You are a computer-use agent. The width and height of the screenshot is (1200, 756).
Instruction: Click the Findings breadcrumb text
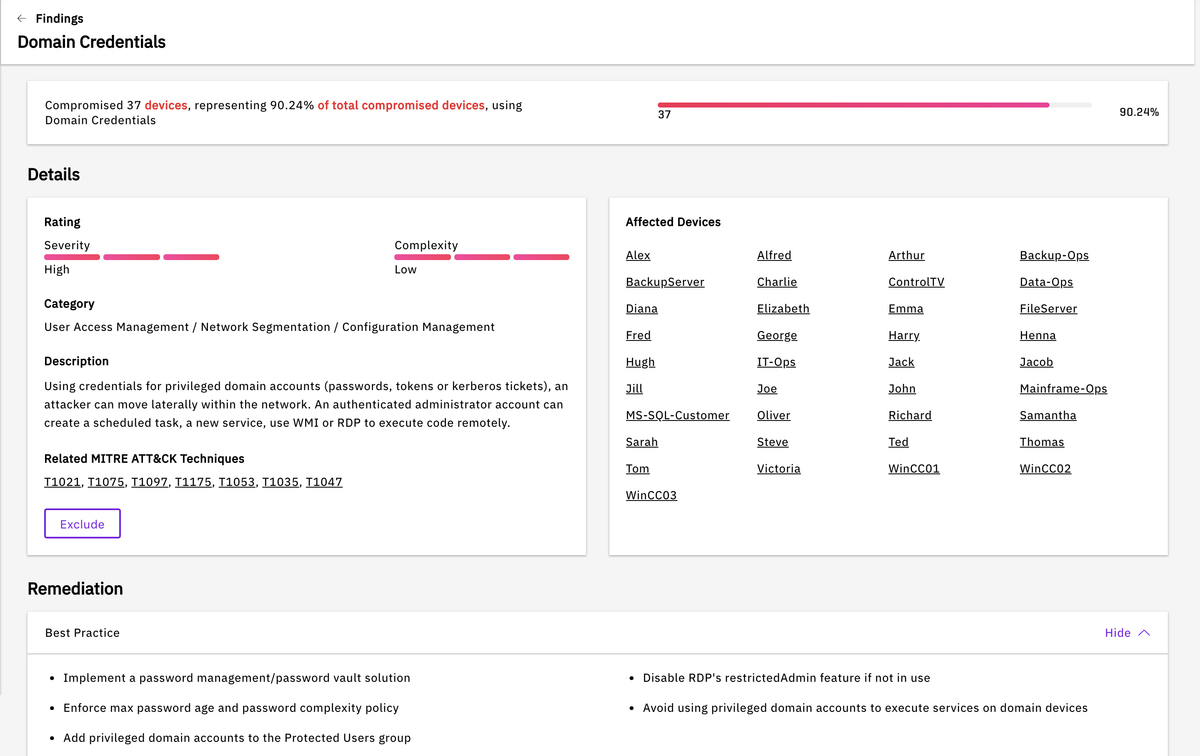pos(59,18)
